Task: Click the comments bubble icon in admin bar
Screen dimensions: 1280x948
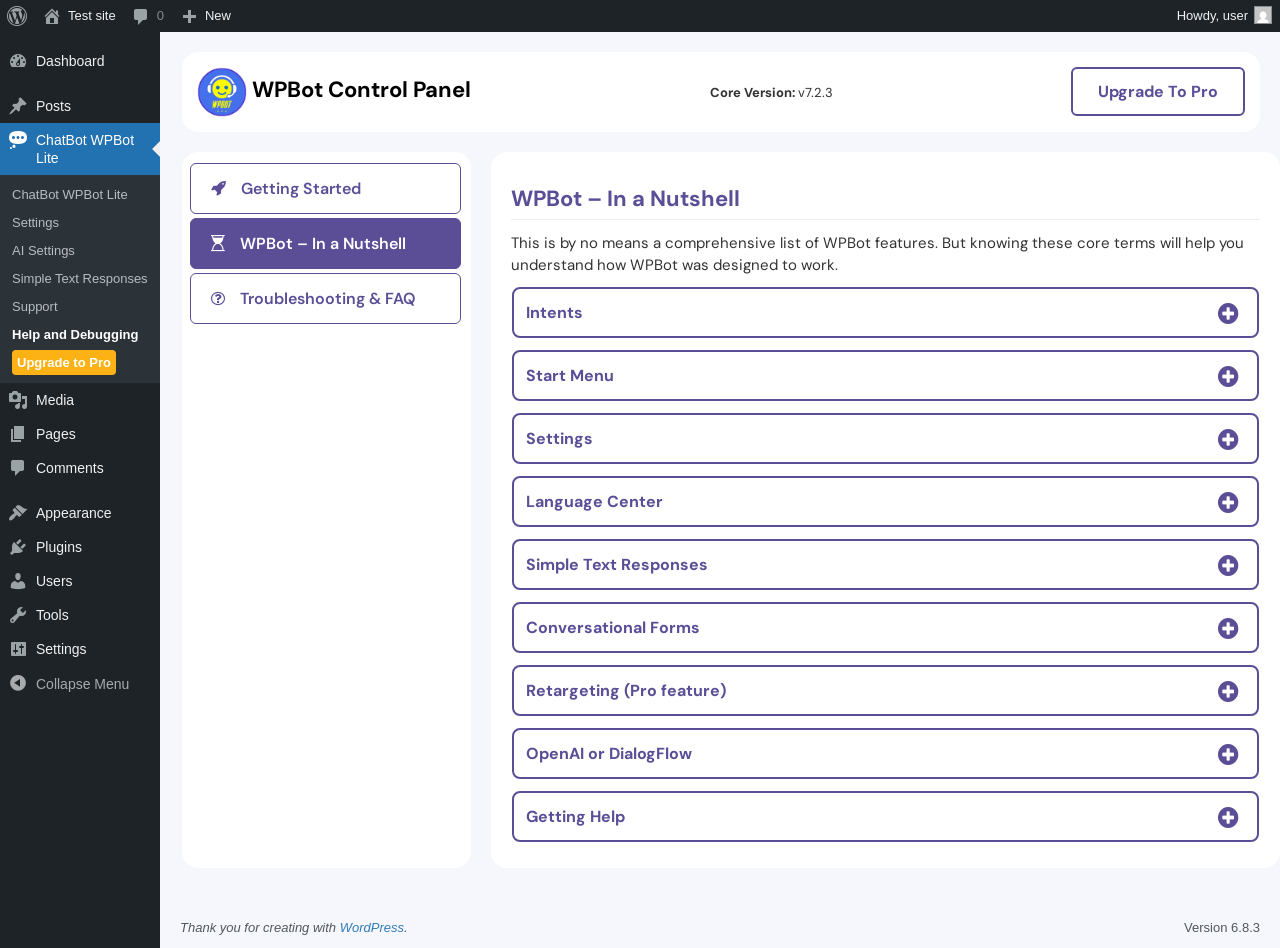Action: 141,15
